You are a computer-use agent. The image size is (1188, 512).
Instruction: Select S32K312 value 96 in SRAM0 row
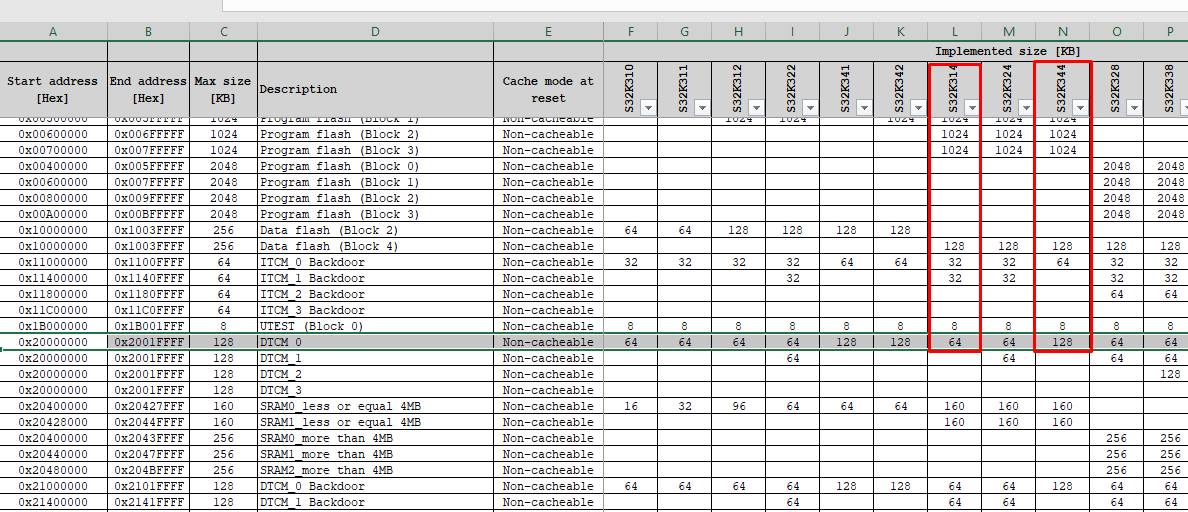739,406
